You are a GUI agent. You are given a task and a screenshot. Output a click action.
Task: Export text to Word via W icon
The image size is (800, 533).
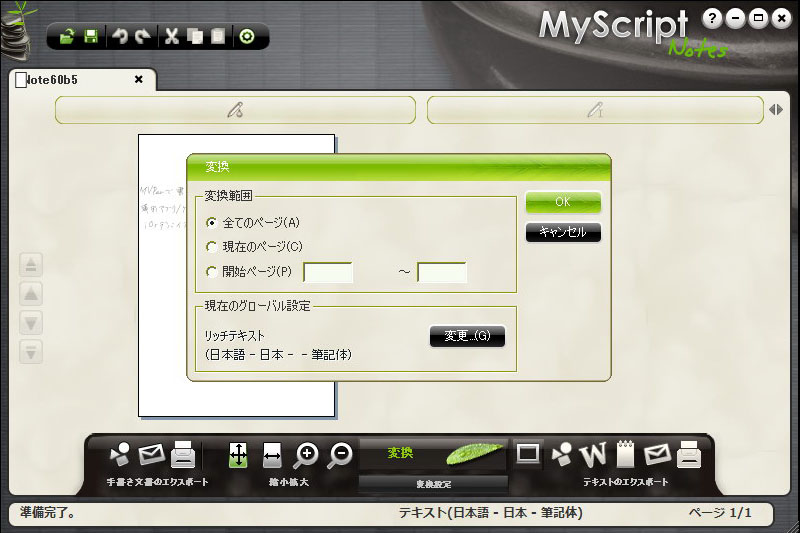click(593, 454)
